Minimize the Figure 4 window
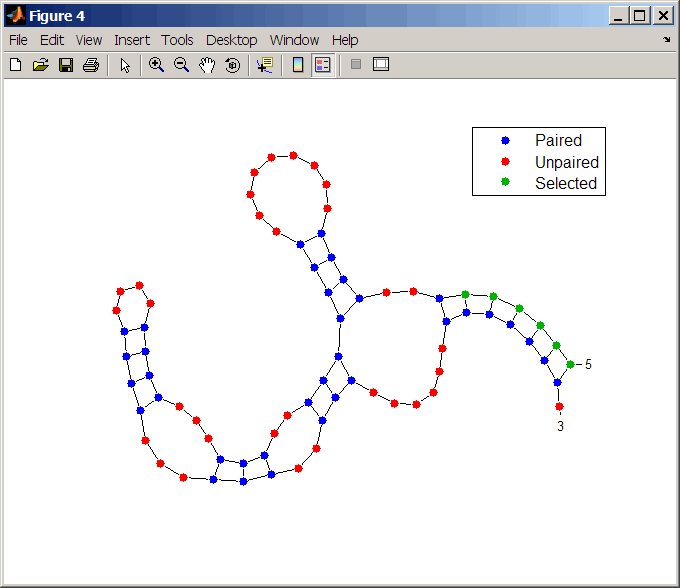This screenshot has height=588, width=680. coord(618,16)
